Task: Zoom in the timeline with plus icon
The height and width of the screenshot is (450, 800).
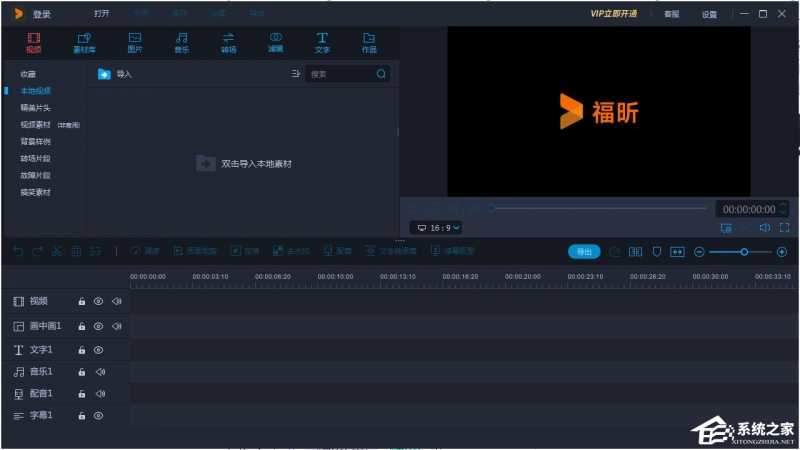Action: click(782, 252)
